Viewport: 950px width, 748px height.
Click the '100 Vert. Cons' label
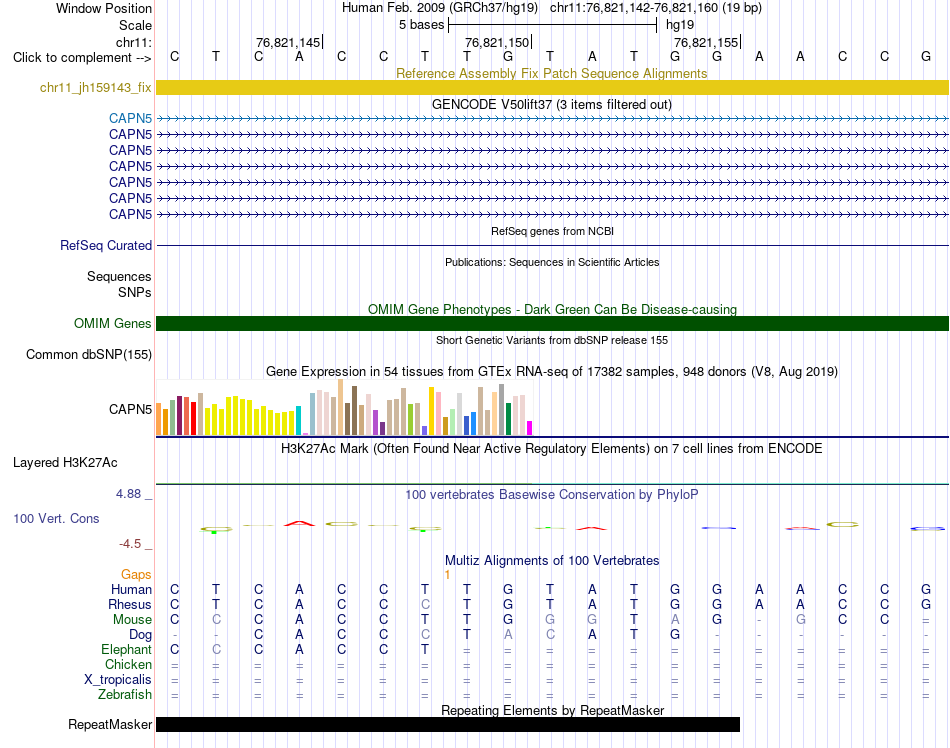[x=56, y=518]
